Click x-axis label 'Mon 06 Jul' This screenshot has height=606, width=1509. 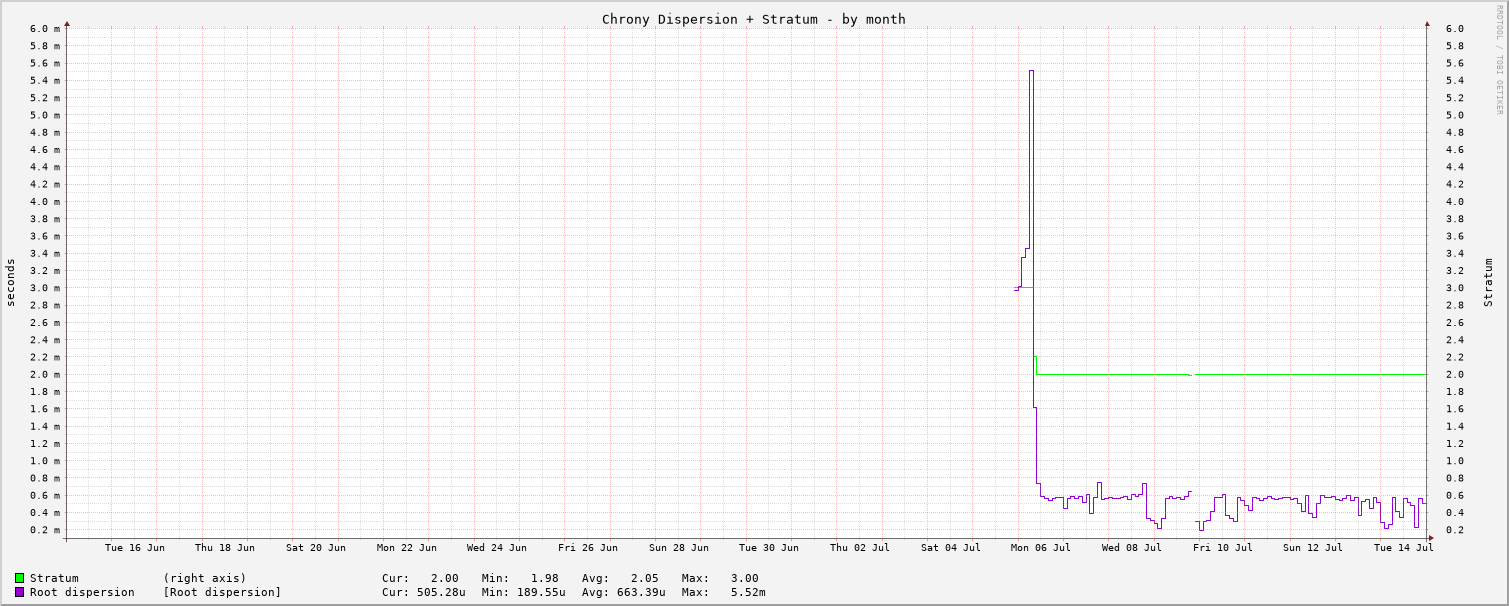(1041, 547)
